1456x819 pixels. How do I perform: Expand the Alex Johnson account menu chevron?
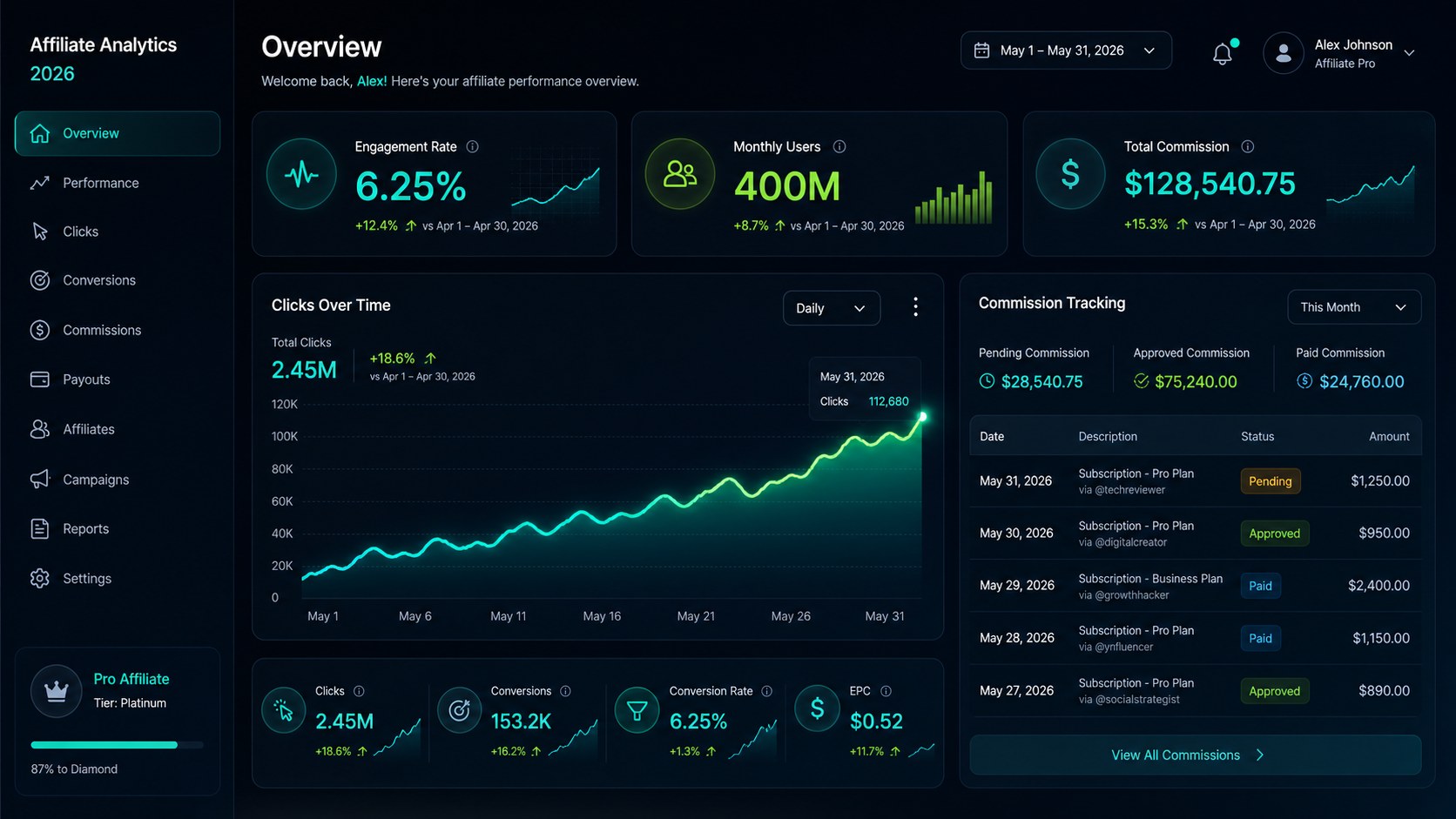click(x=1409, y=53)
